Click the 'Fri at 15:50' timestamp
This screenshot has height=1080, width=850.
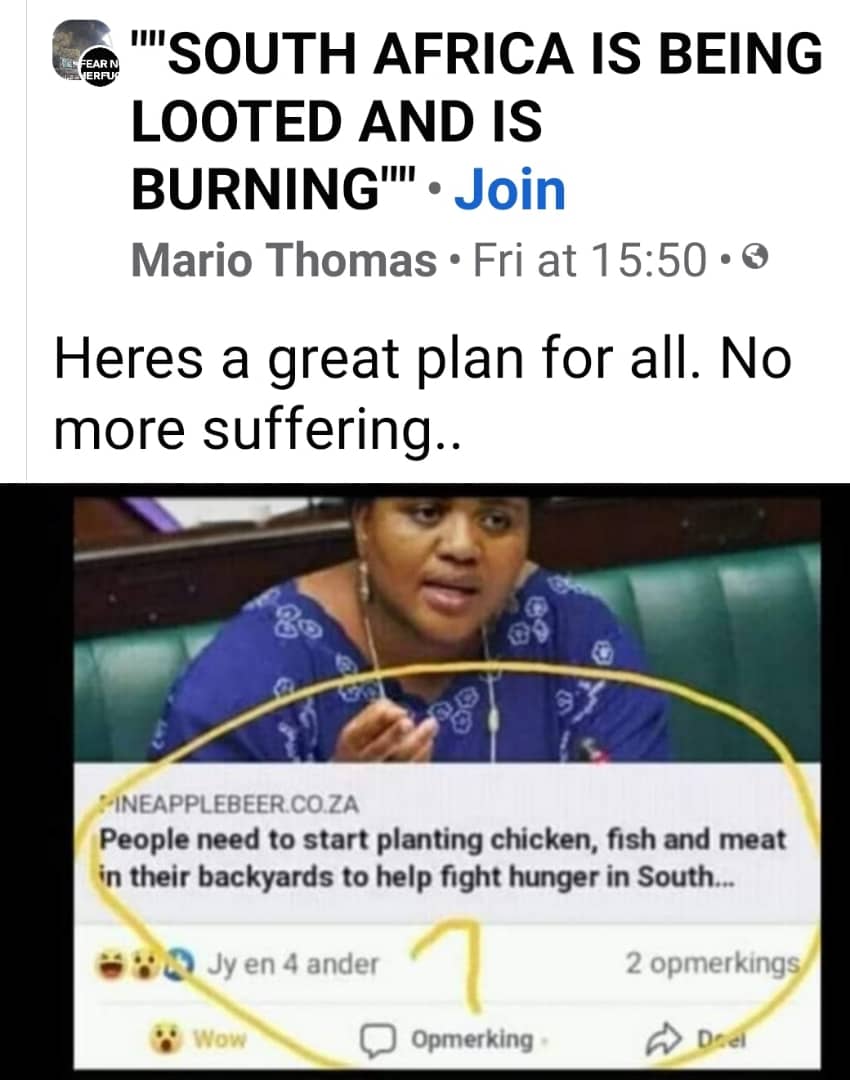(590, 260)
